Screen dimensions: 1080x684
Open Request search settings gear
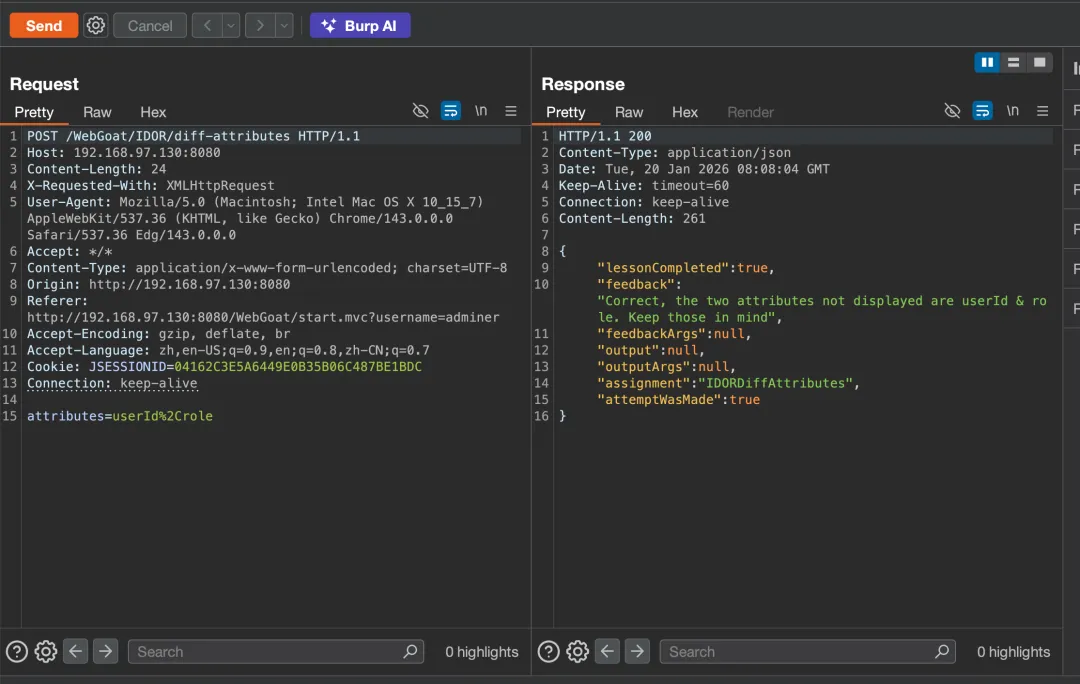click(x=45, y=651)
